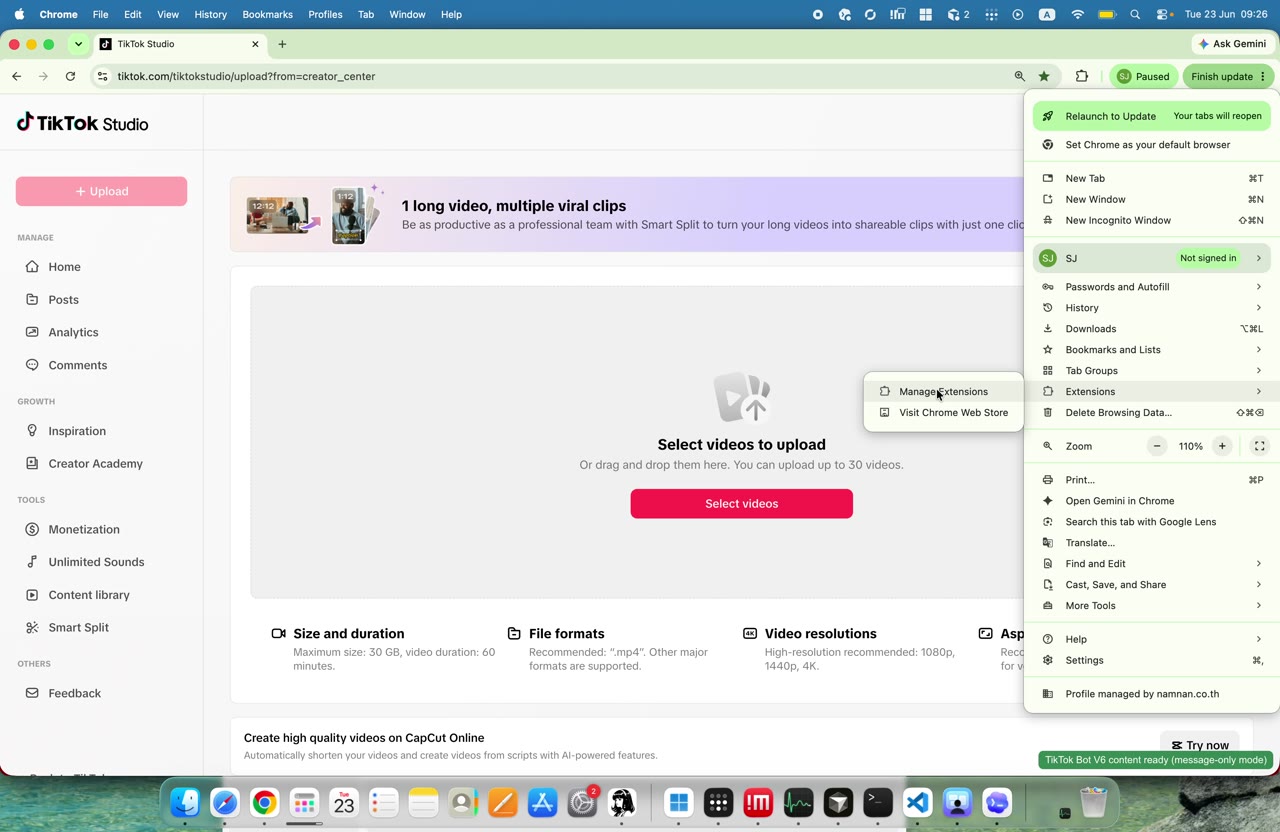Expand Cast, Save, and Share submenu

coord(1152,584)
